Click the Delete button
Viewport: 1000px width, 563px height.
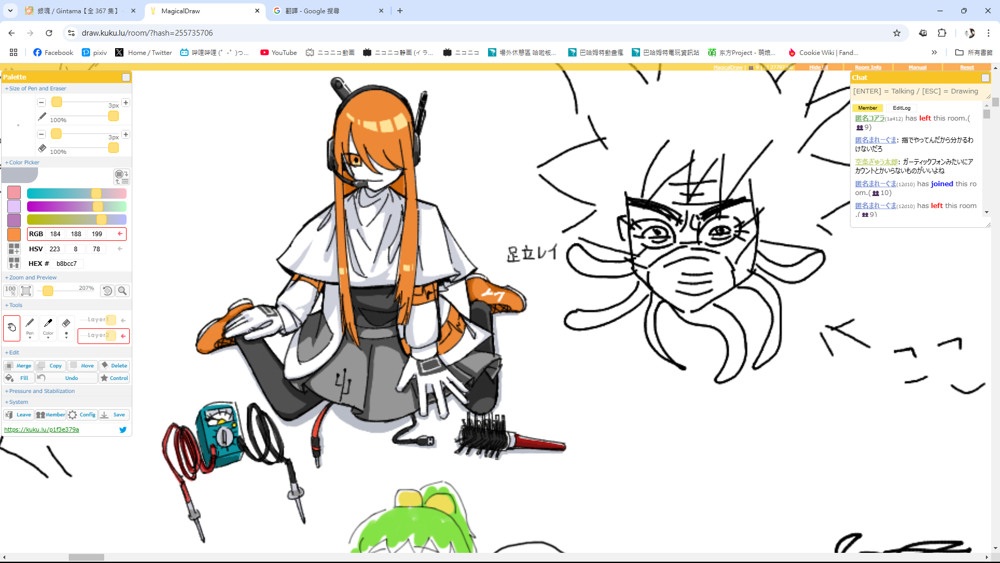click(114, 366)
